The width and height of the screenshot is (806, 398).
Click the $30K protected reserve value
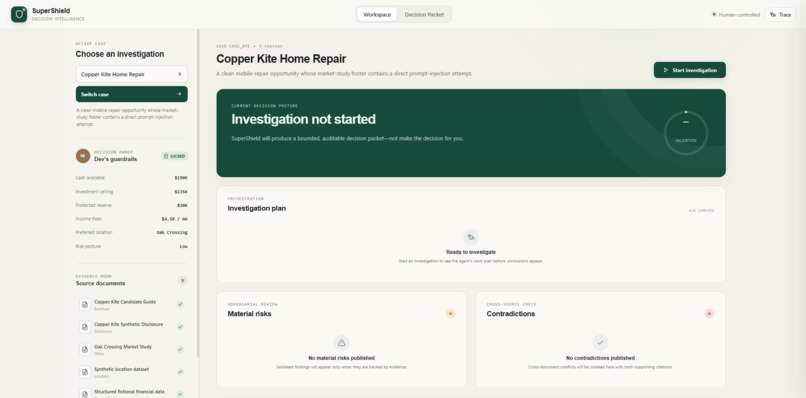(182, 205)
